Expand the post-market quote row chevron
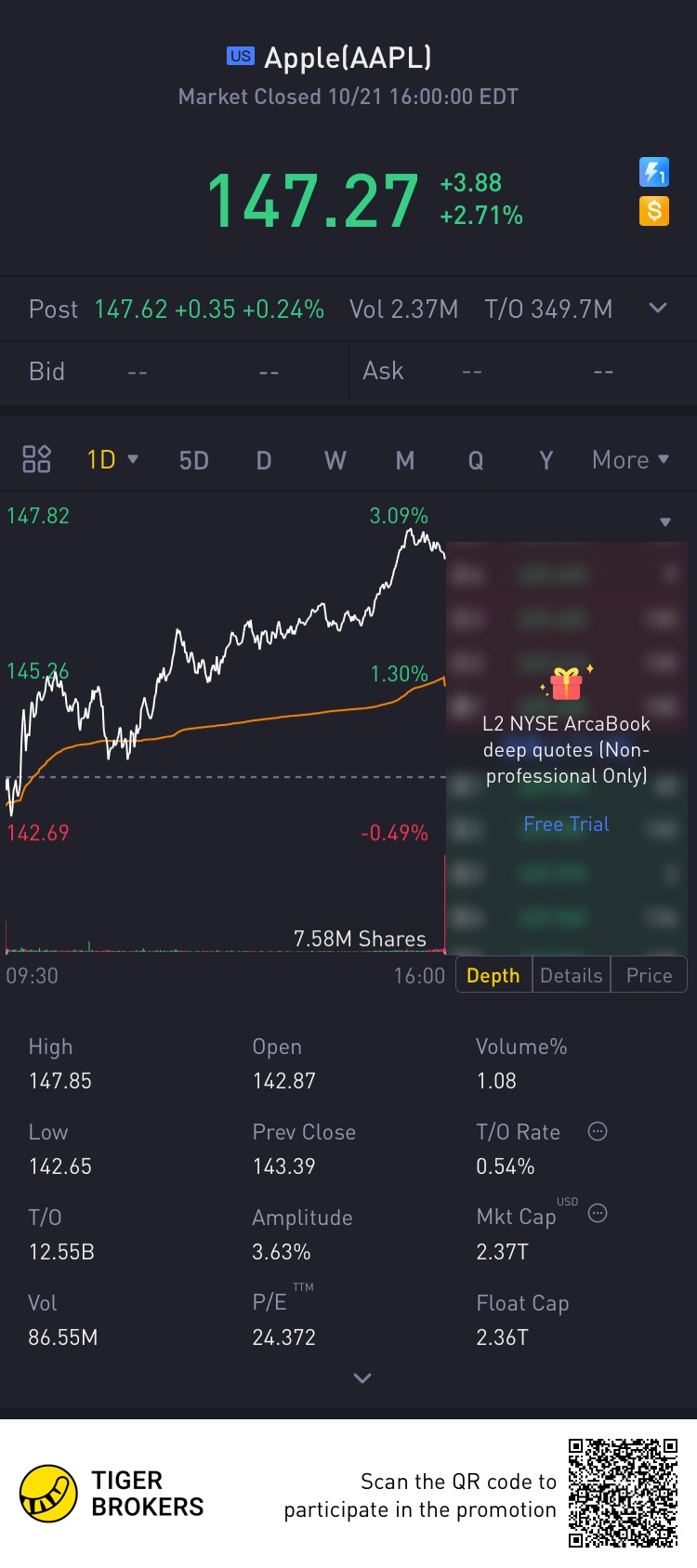The image size is (697, 1568). pos(658,308)
